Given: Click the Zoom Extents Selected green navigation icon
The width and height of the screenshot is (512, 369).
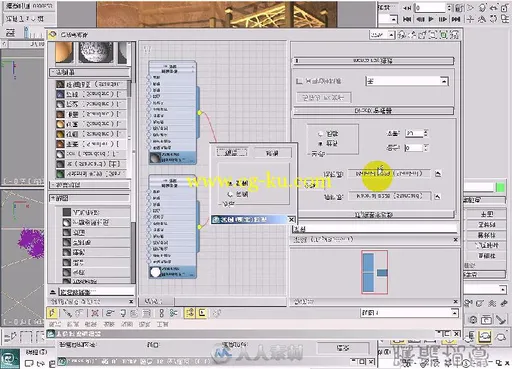Looking at the screenshot, I should pyautogui.click(x=444, y=34).
